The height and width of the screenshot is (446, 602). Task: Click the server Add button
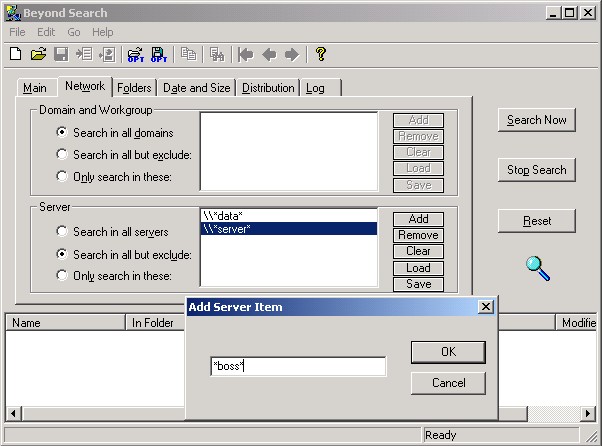[418, 219]
